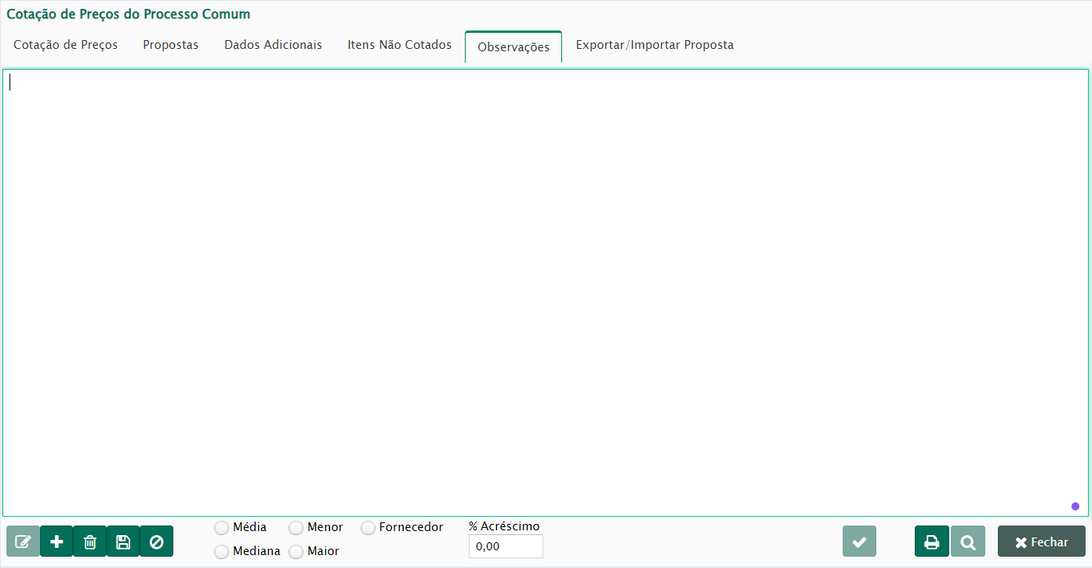Print using the printer icon
Image resolution: width=1092 pixels, height=568 pixels.
point(931,542)
